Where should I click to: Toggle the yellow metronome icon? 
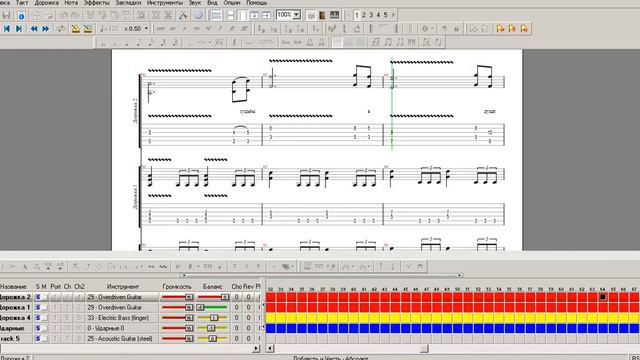[76, 29]
